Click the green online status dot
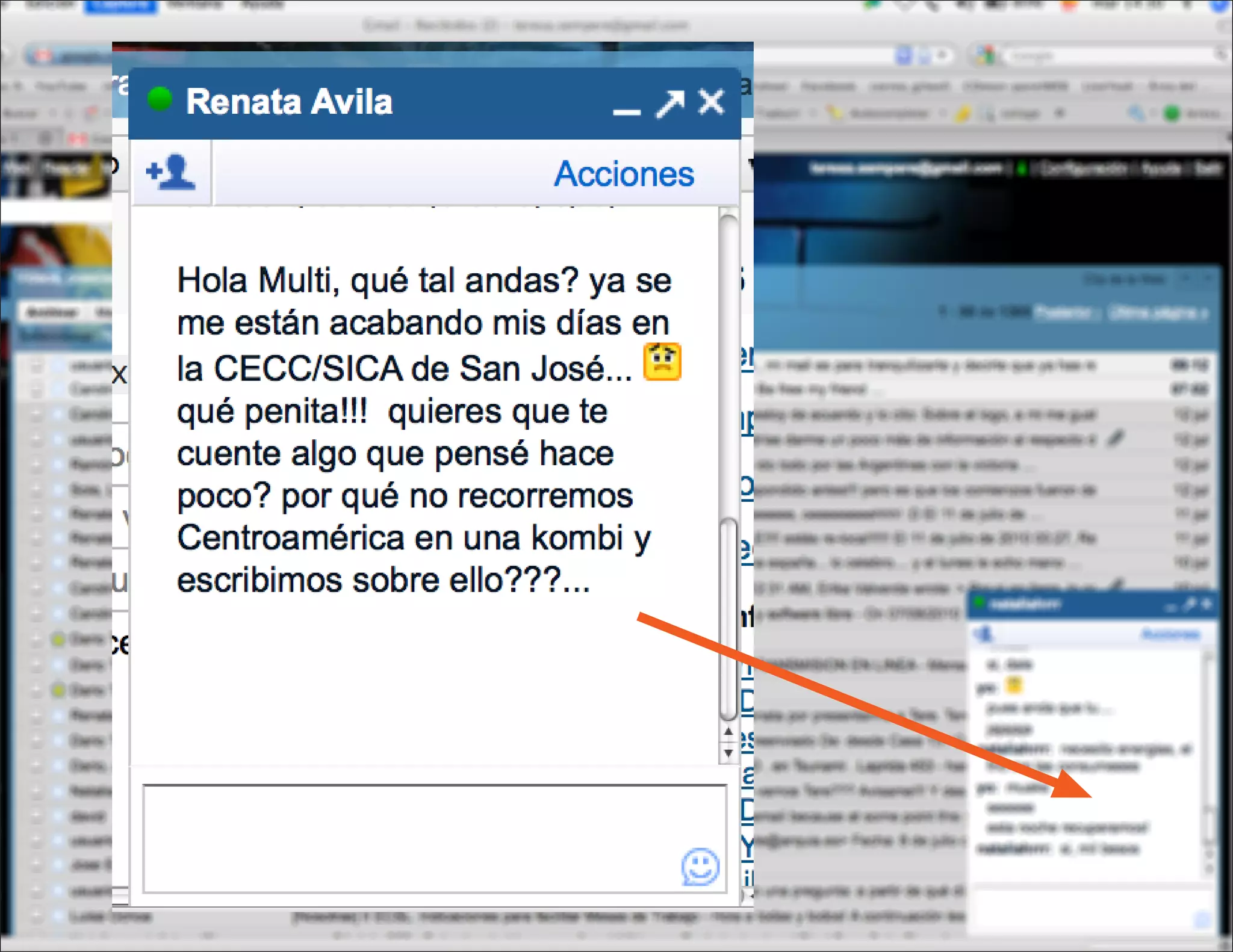 click(x=160, y=99)
